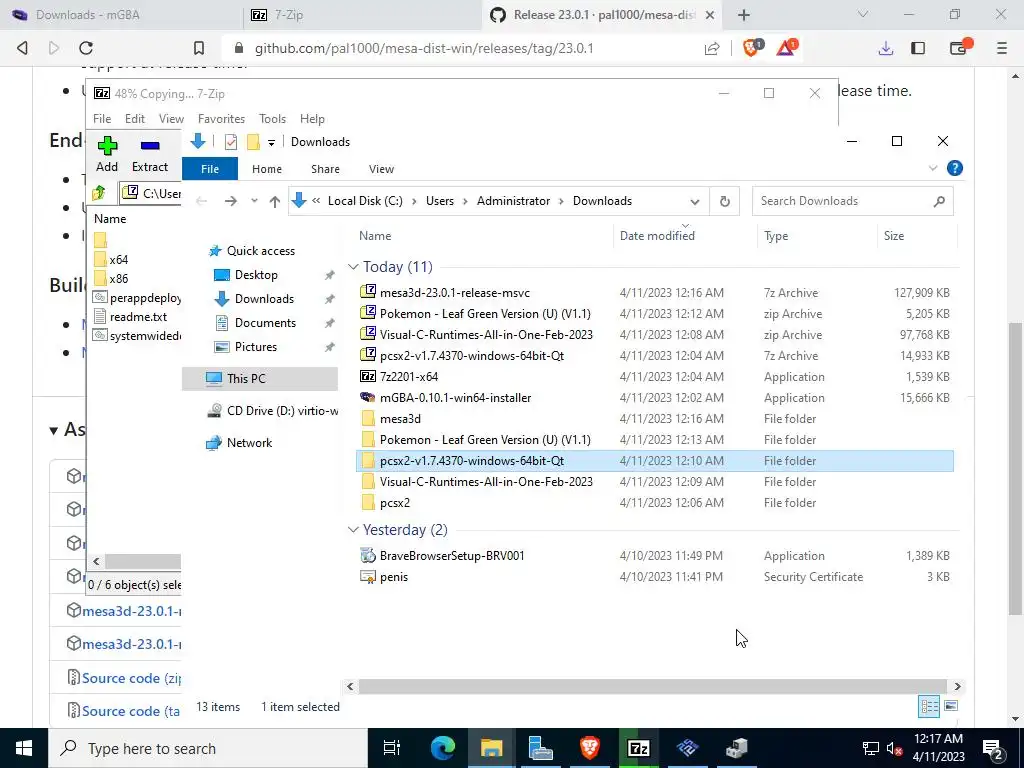This screenshot has width=1024, height=768.
Task: Open Brave Shields lion icon
Action: (752, 48)
